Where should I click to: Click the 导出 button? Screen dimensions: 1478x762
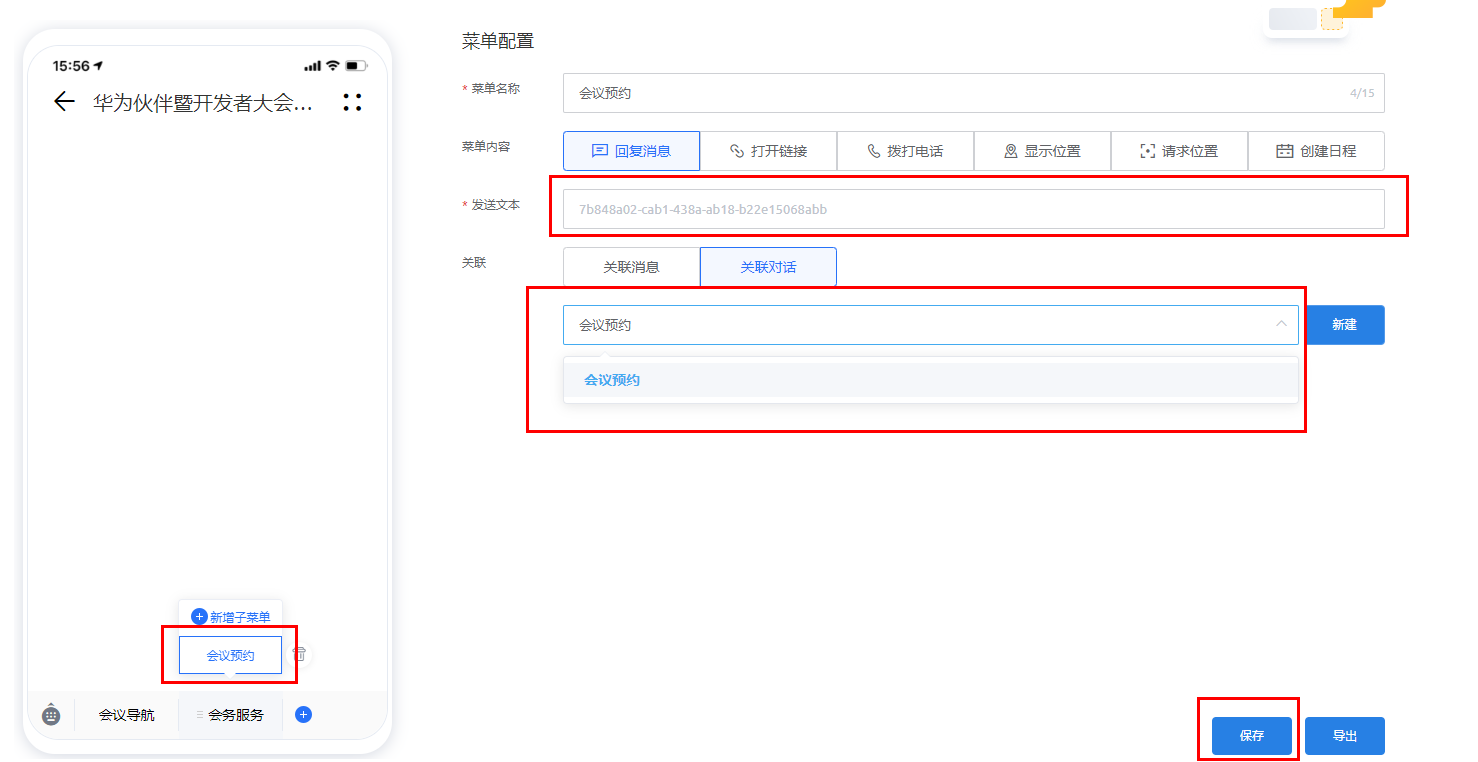1345,736
